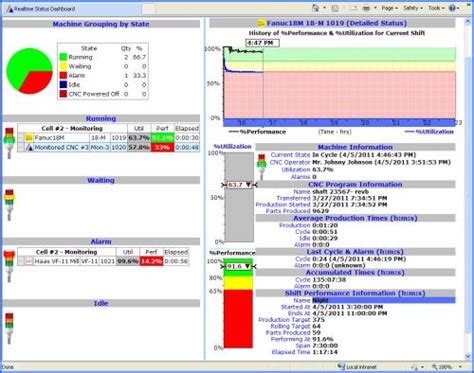Click the Monitored CNC #3 triangle icon

(29, 147)
